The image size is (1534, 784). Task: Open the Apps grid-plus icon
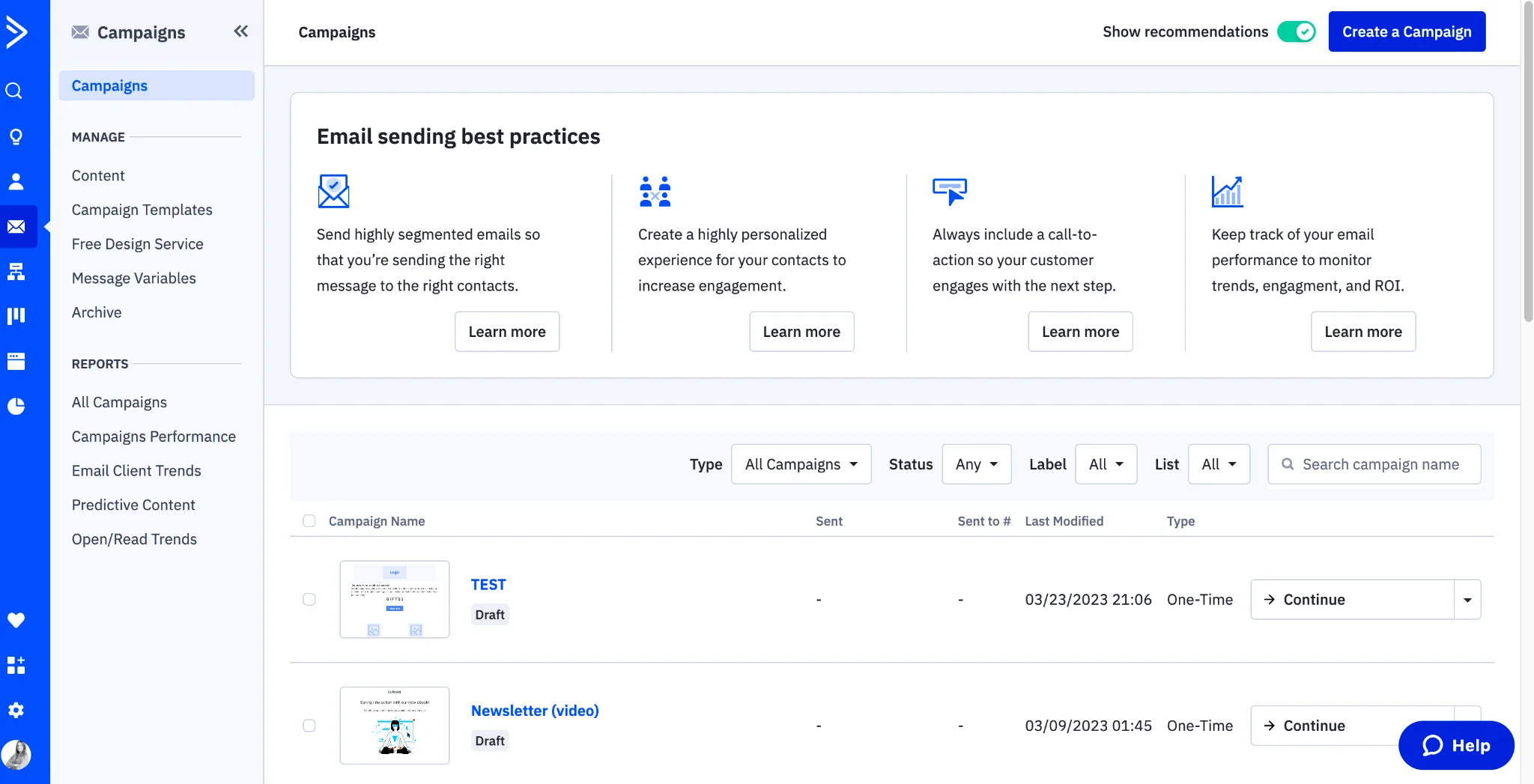point(16,665)
